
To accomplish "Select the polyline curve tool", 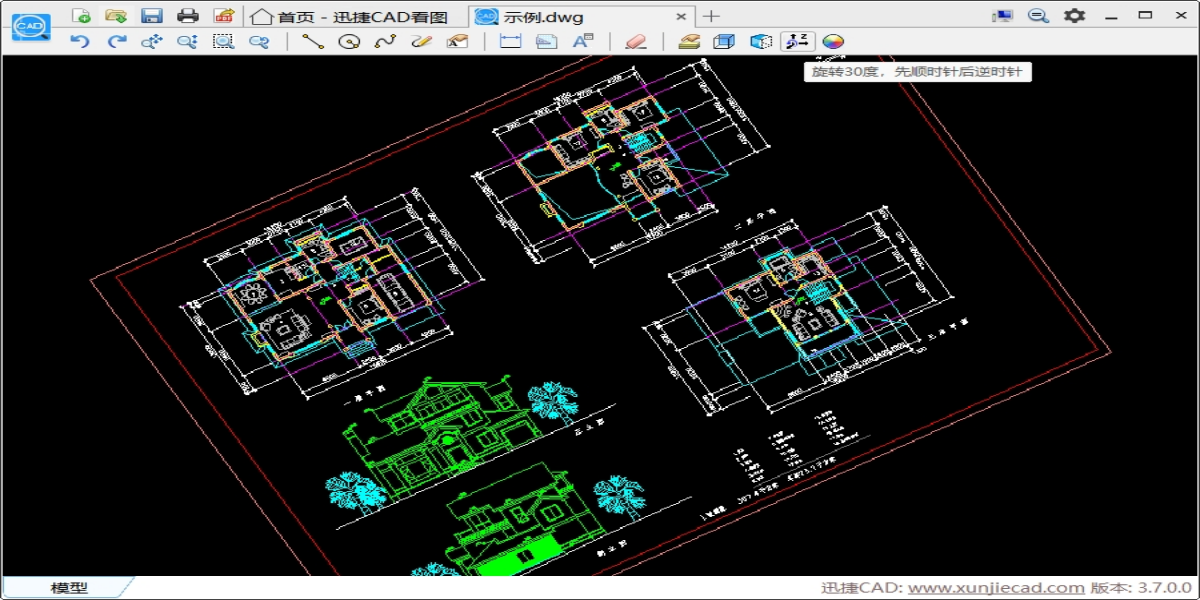I will pyautogui.click(x=385, y=41).
